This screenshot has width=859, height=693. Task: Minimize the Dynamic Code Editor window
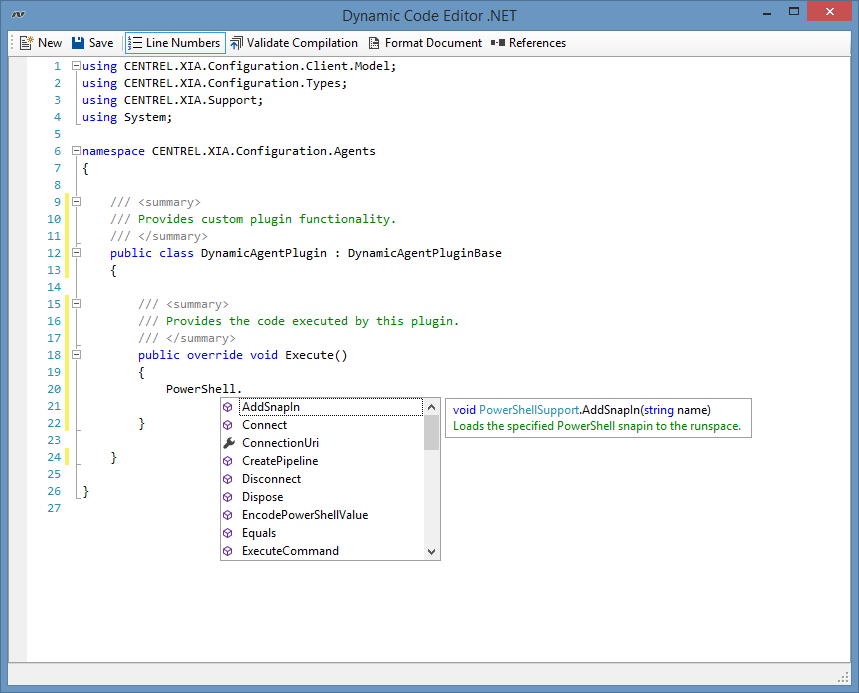tap(767, 13)
